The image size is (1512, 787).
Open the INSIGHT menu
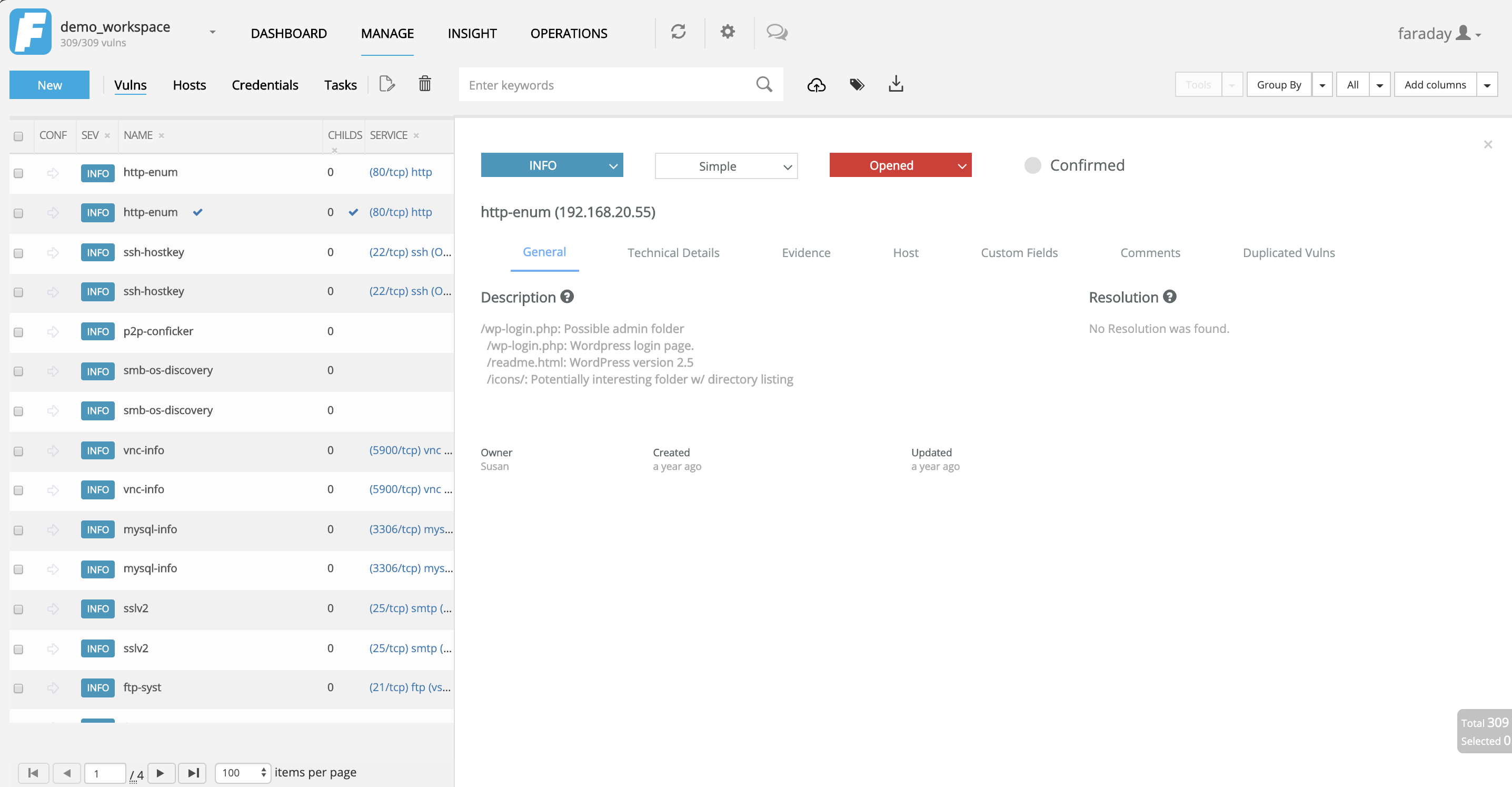click(471, 34)
